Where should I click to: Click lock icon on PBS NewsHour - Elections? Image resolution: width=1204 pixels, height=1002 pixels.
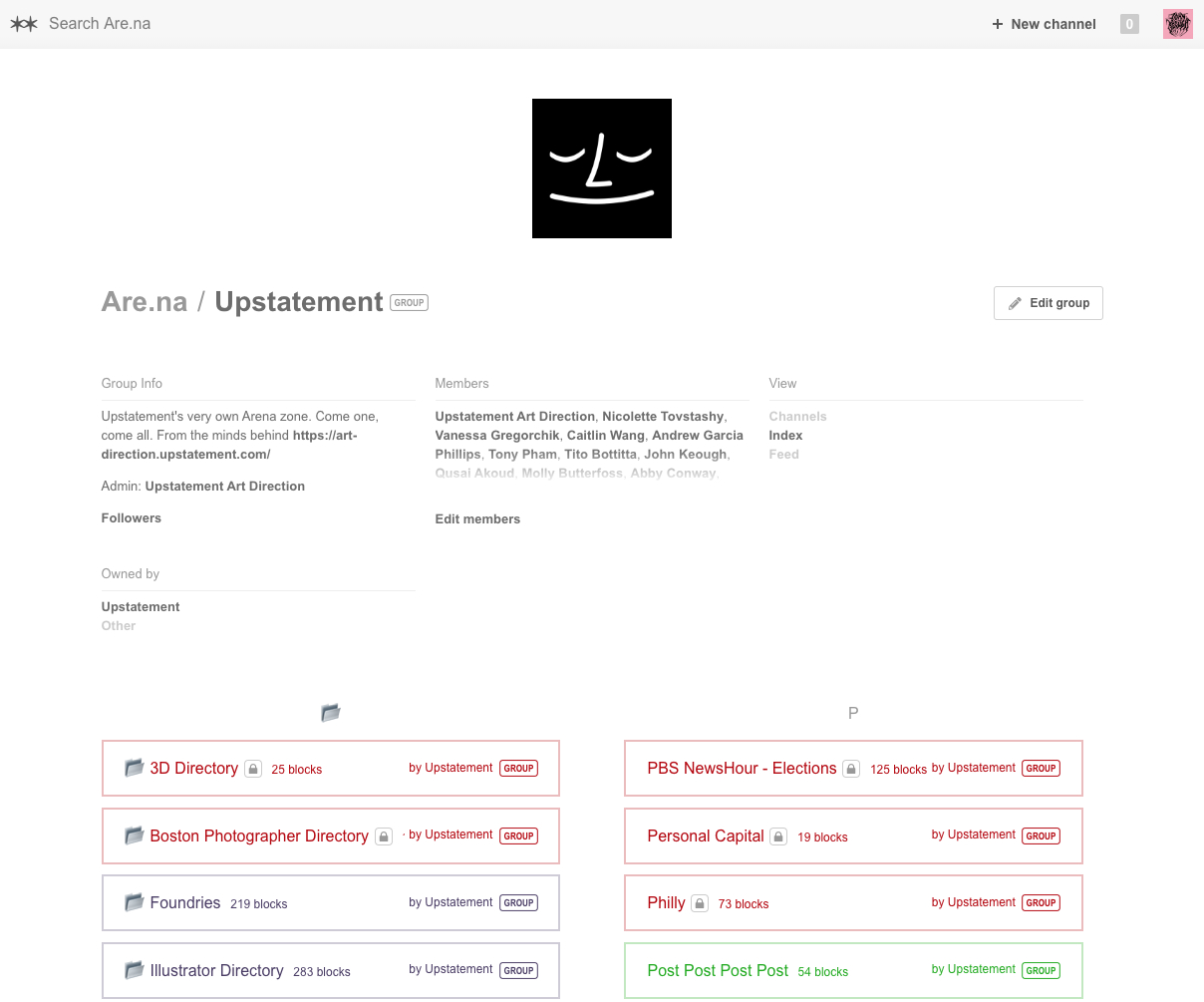click(851, 769)
